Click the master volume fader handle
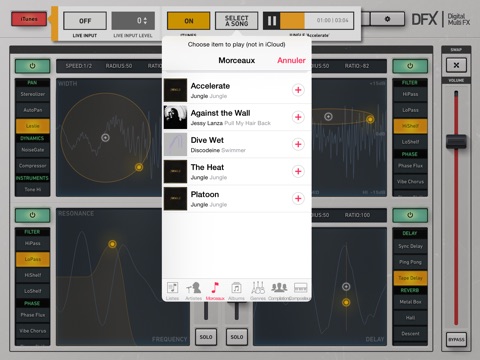The image size is (480, 360). [456, 141]
